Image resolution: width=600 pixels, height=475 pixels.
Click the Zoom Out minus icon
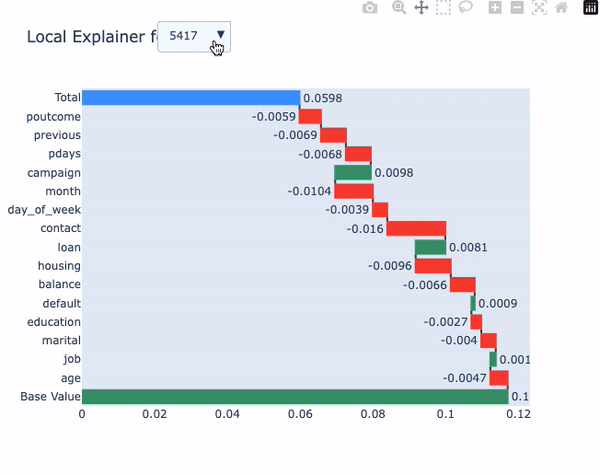517,8
